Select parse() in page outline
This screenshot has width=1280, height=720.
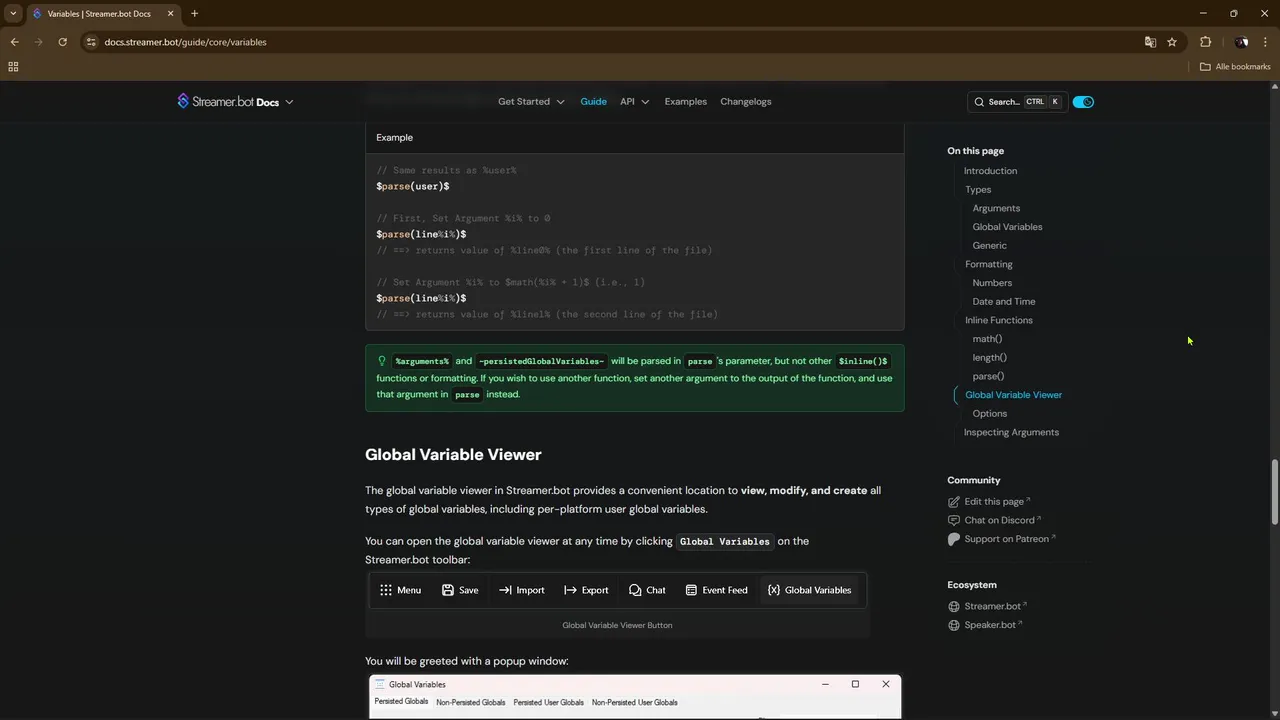pyautogui.click(x=988, y=376)
